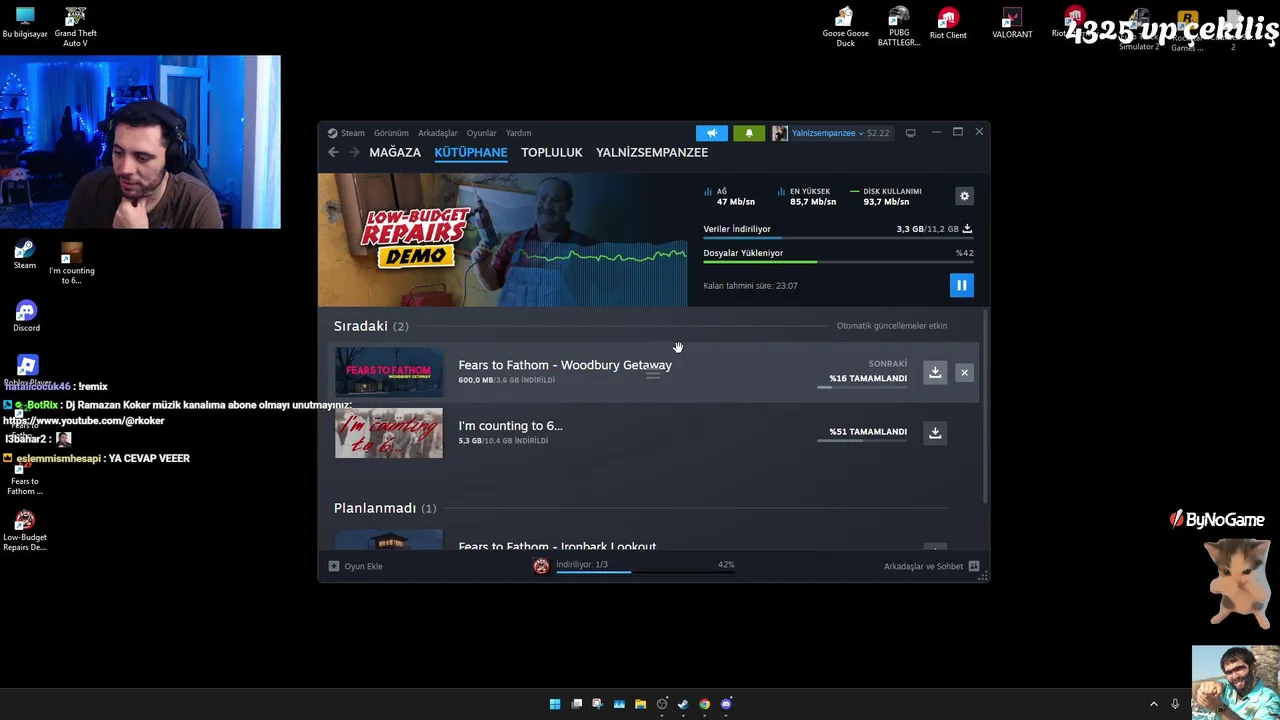
Task: Open Google Chrome from taskbar
Action: tap(705, 704)
